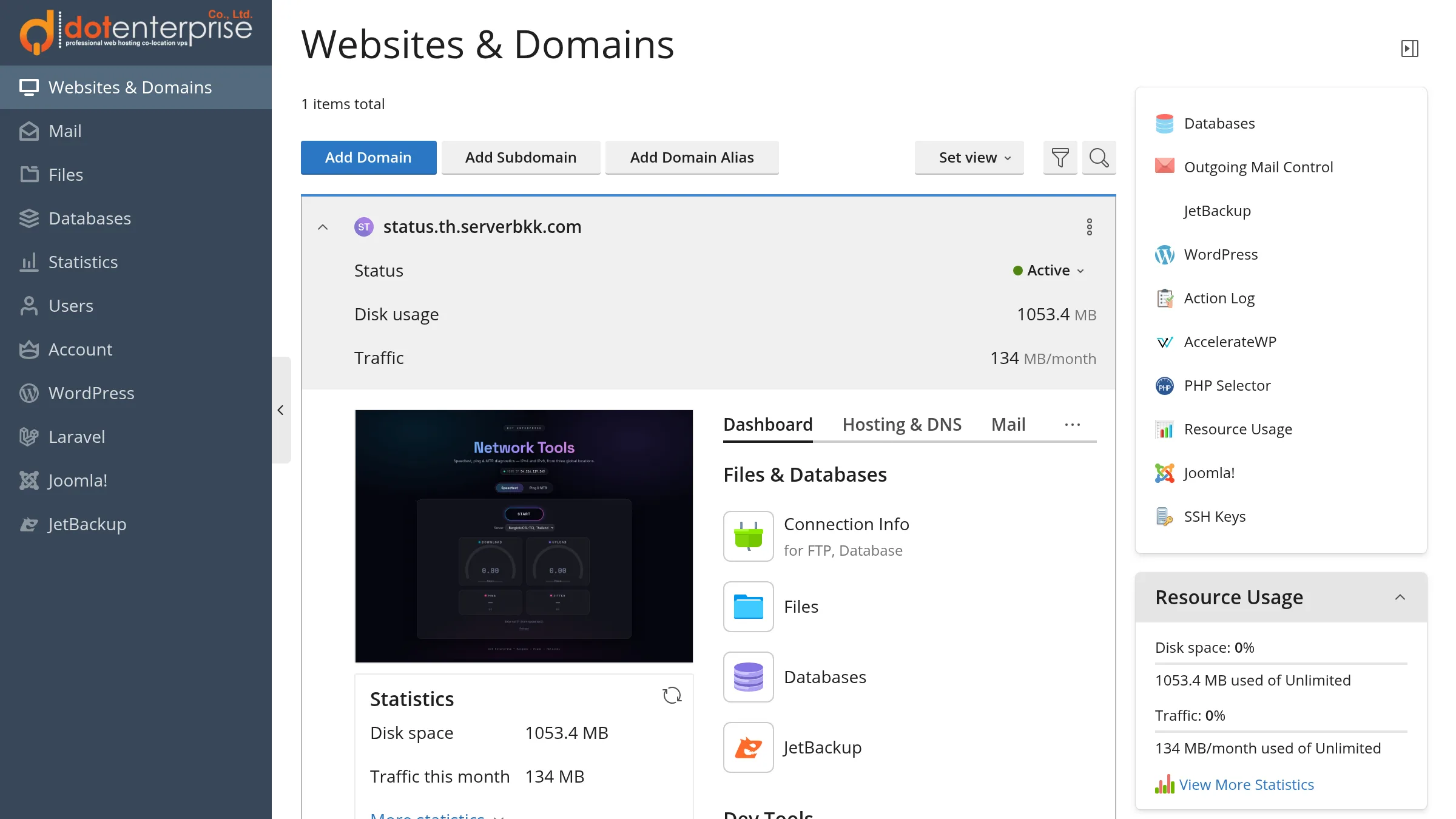Open the Set view dropdown
Image resolution: width=1456 pixels, height=819 pixels.
(x=969, y=158)
